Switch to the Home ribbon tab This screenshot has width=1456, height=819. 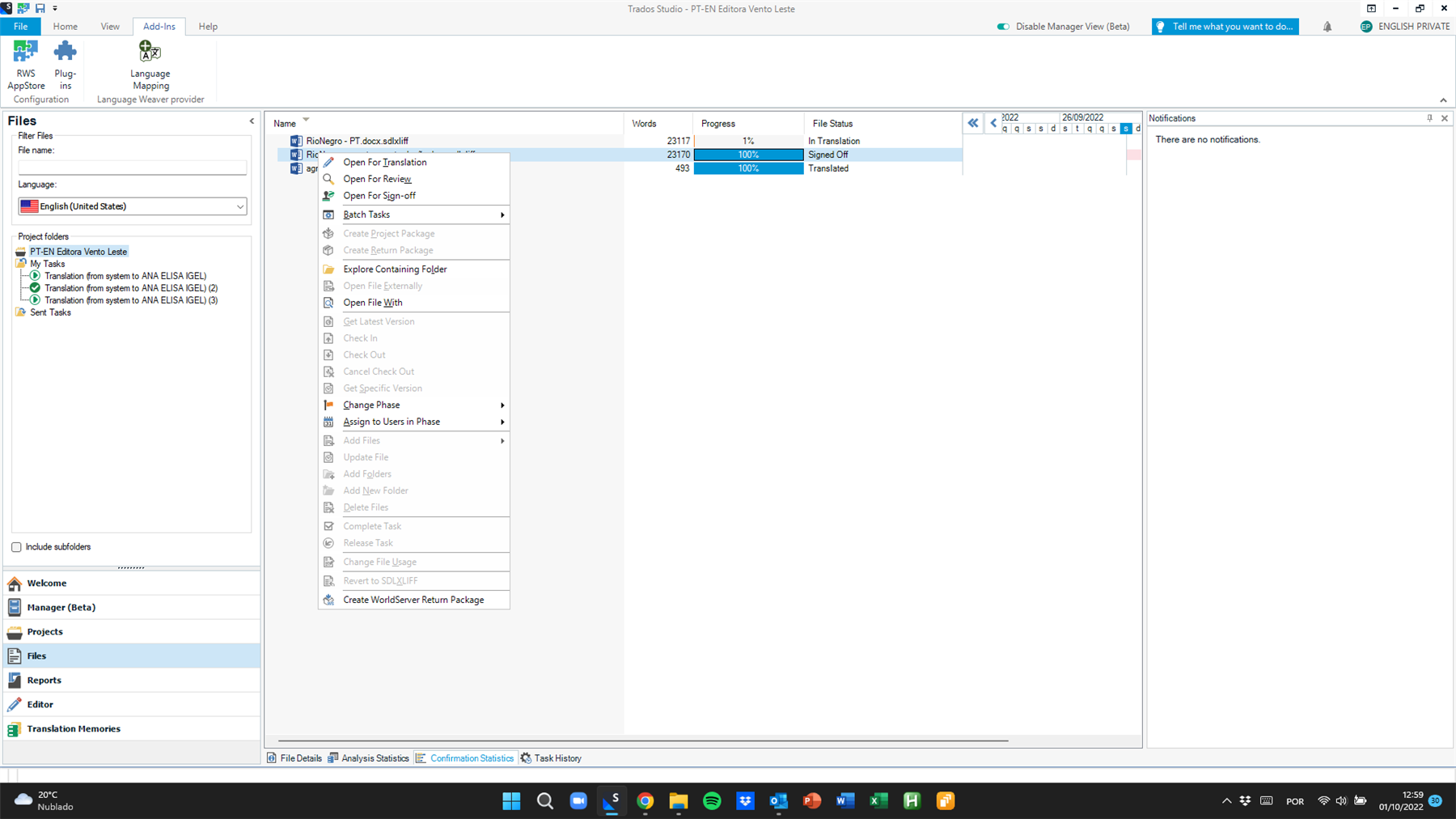click(x=66, y=27)
